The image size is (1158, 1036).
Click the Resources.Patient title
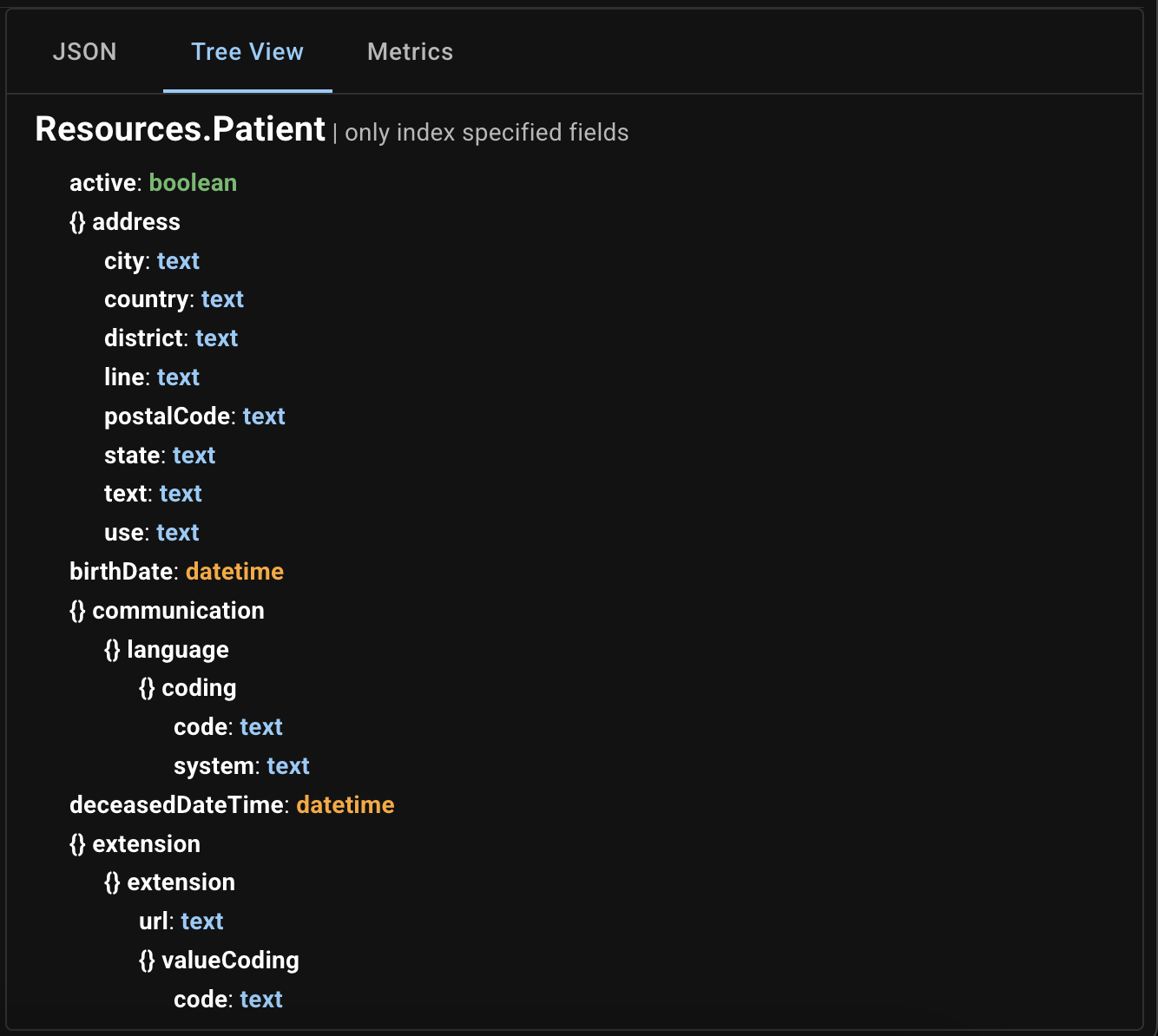tap(180, 128)
